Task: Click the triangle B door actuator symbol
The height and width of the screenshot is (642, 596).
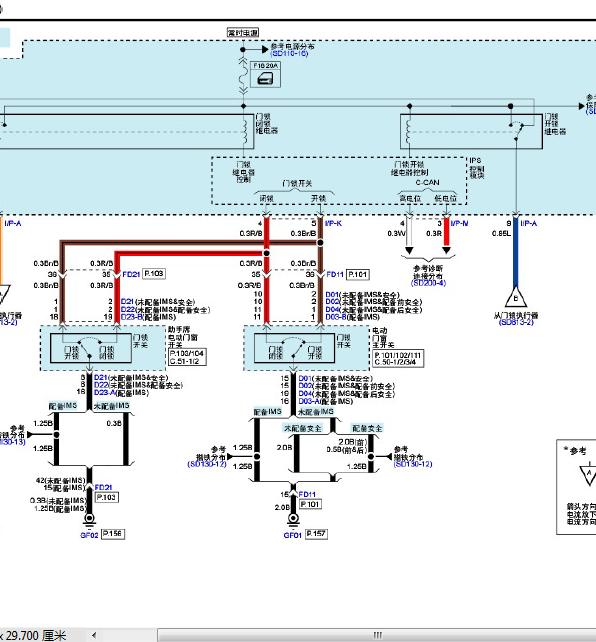Action: pos(516,298)
